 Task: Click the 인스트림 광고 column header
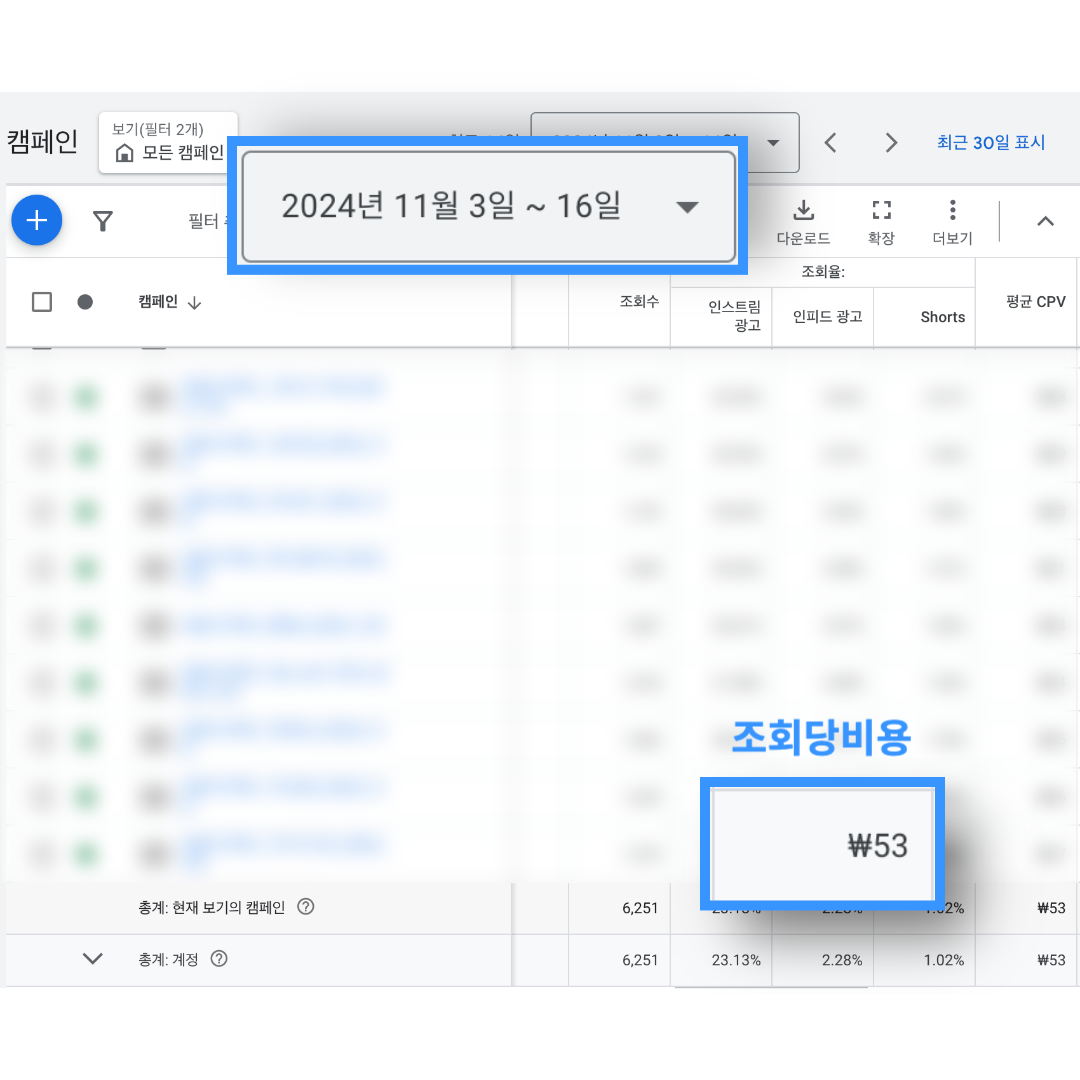734,315
